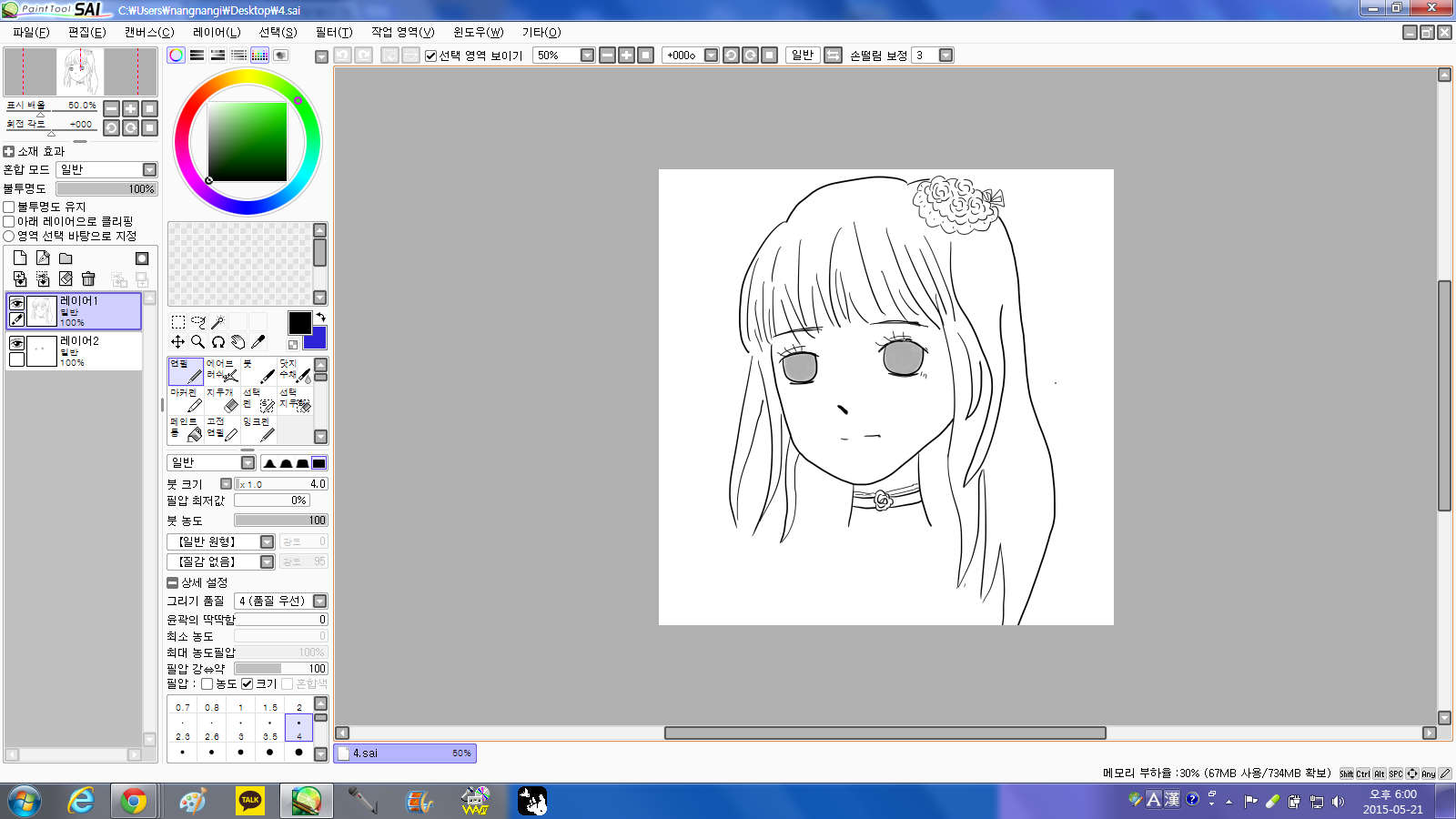Adjust the 붓 농도 density slider

pos(281,521)
